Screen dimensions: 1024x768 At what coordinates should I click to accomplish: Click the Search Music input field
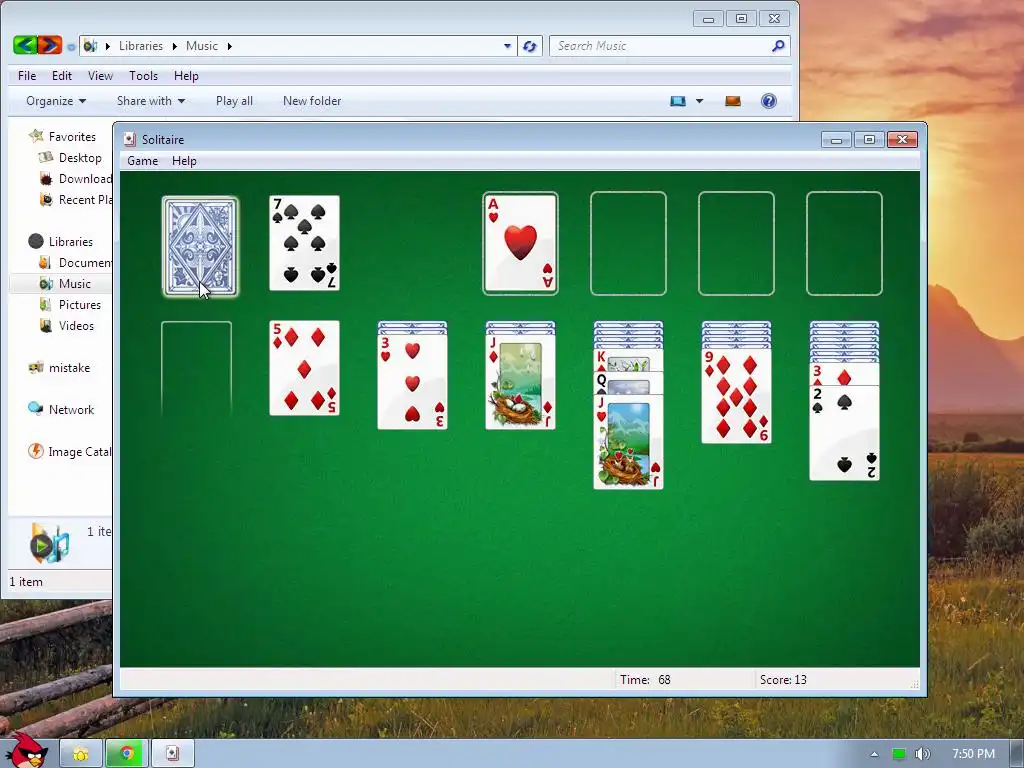coord(660,46)
